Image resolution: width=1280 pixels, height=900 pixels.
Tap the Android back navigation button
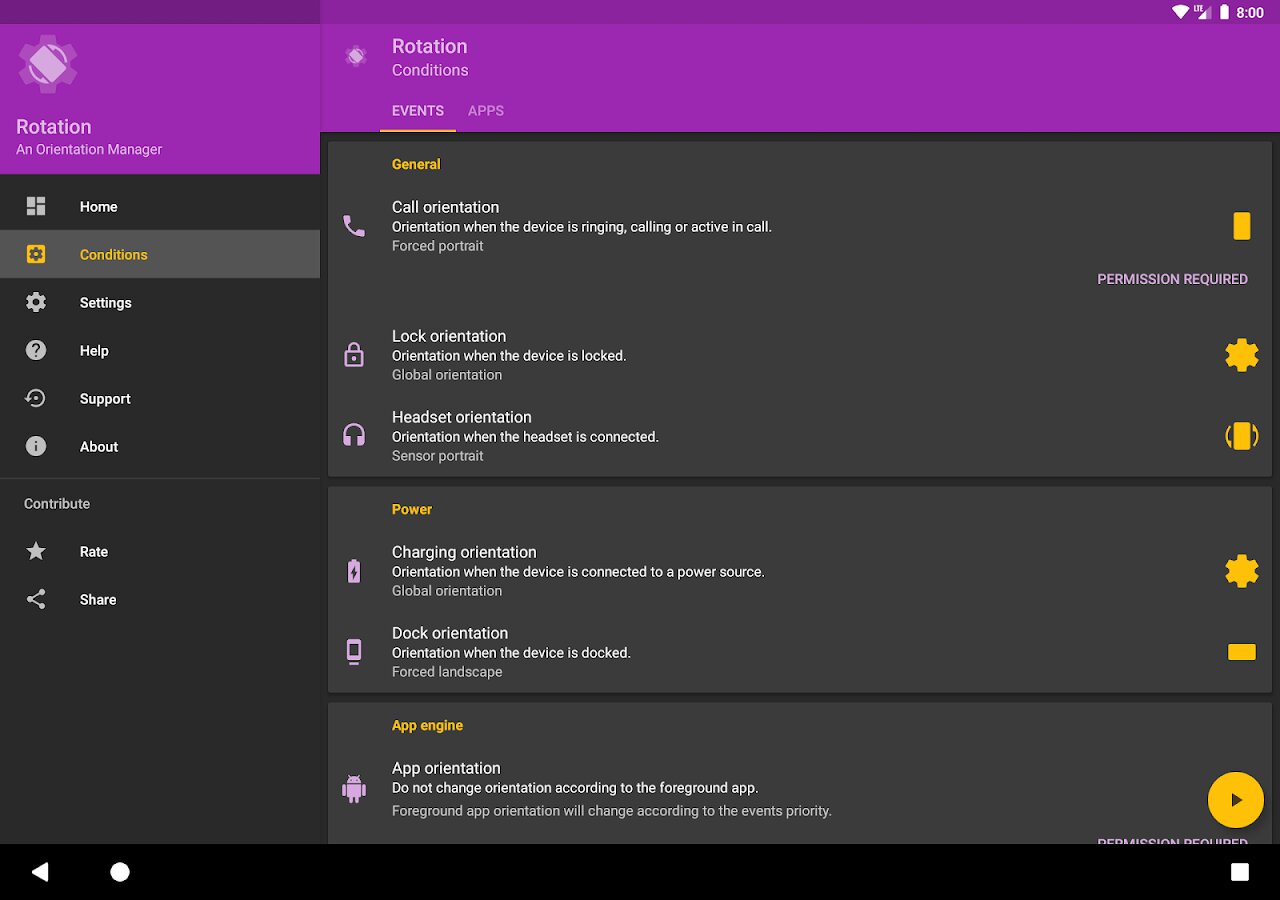40,872
